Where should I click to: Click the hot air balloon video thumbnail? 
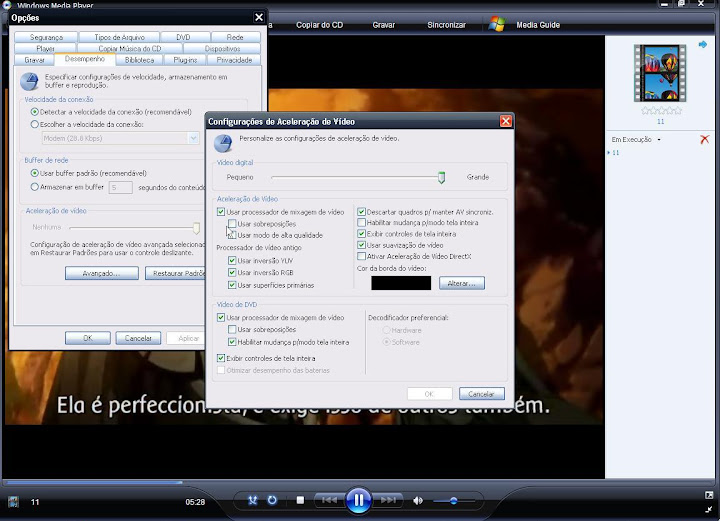click(660, 73)
